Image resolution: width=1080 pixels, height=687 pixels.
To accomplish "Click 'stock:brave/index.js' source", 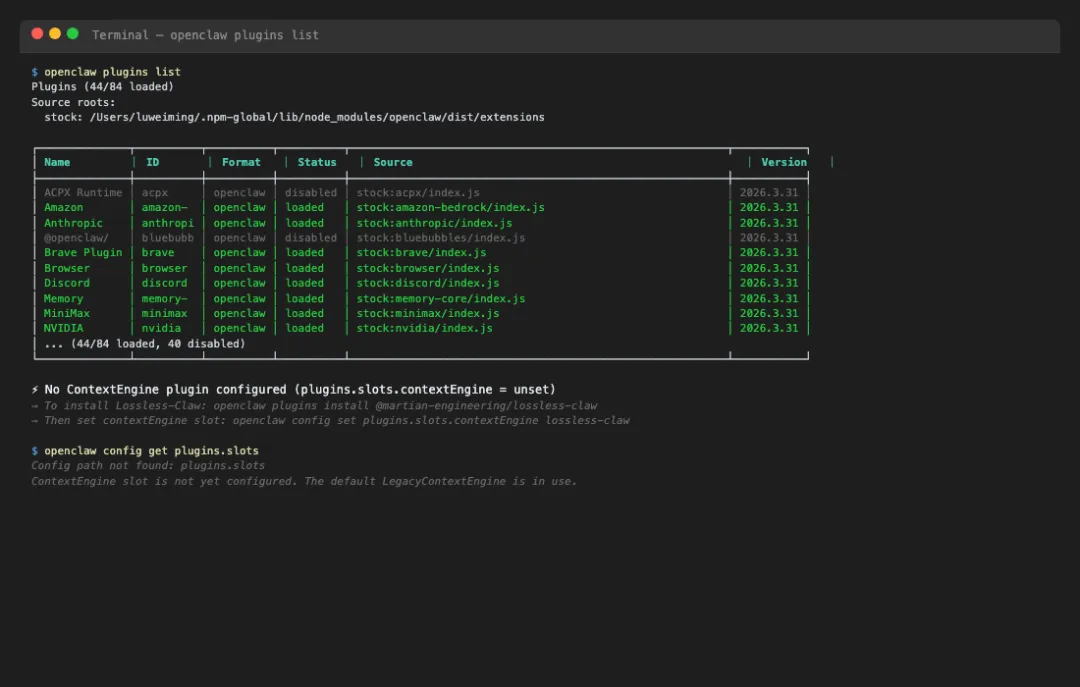I will (421, 253).
